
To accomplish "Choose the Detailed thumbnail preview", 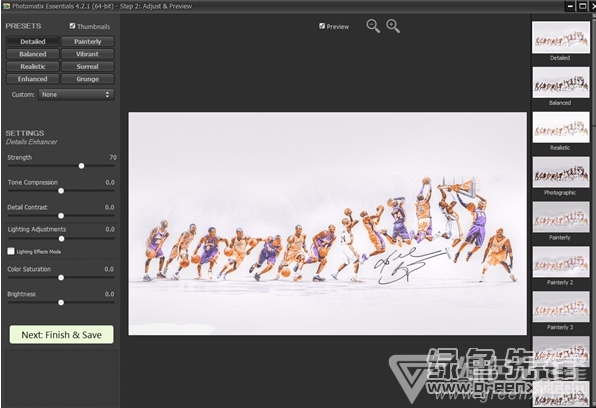I will point(561,38).
